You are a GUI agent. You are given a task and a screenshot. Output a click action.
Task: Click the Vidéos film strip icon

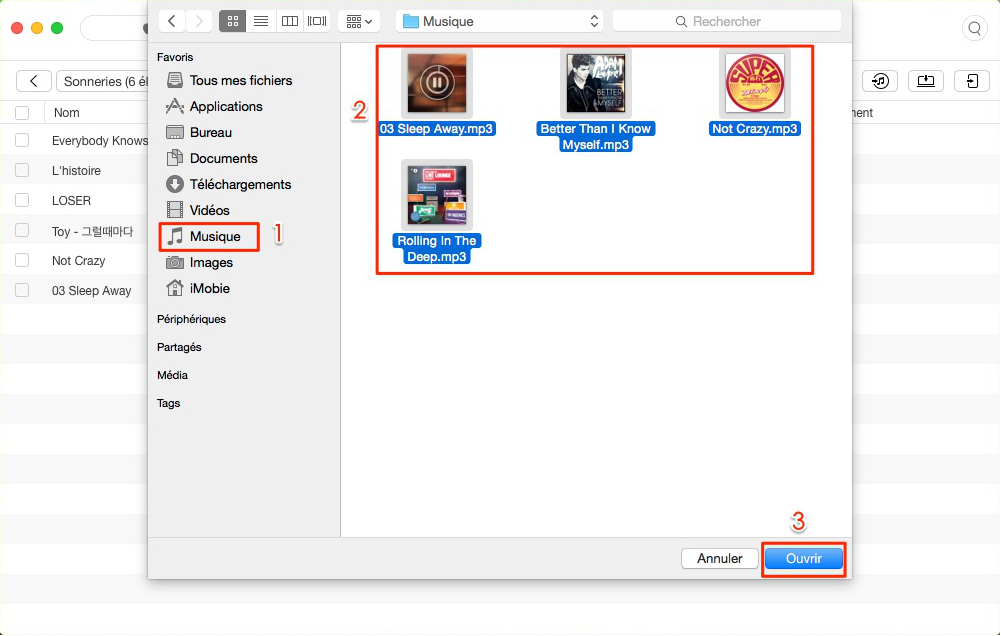pyautogui.click(x=174, y=209)
